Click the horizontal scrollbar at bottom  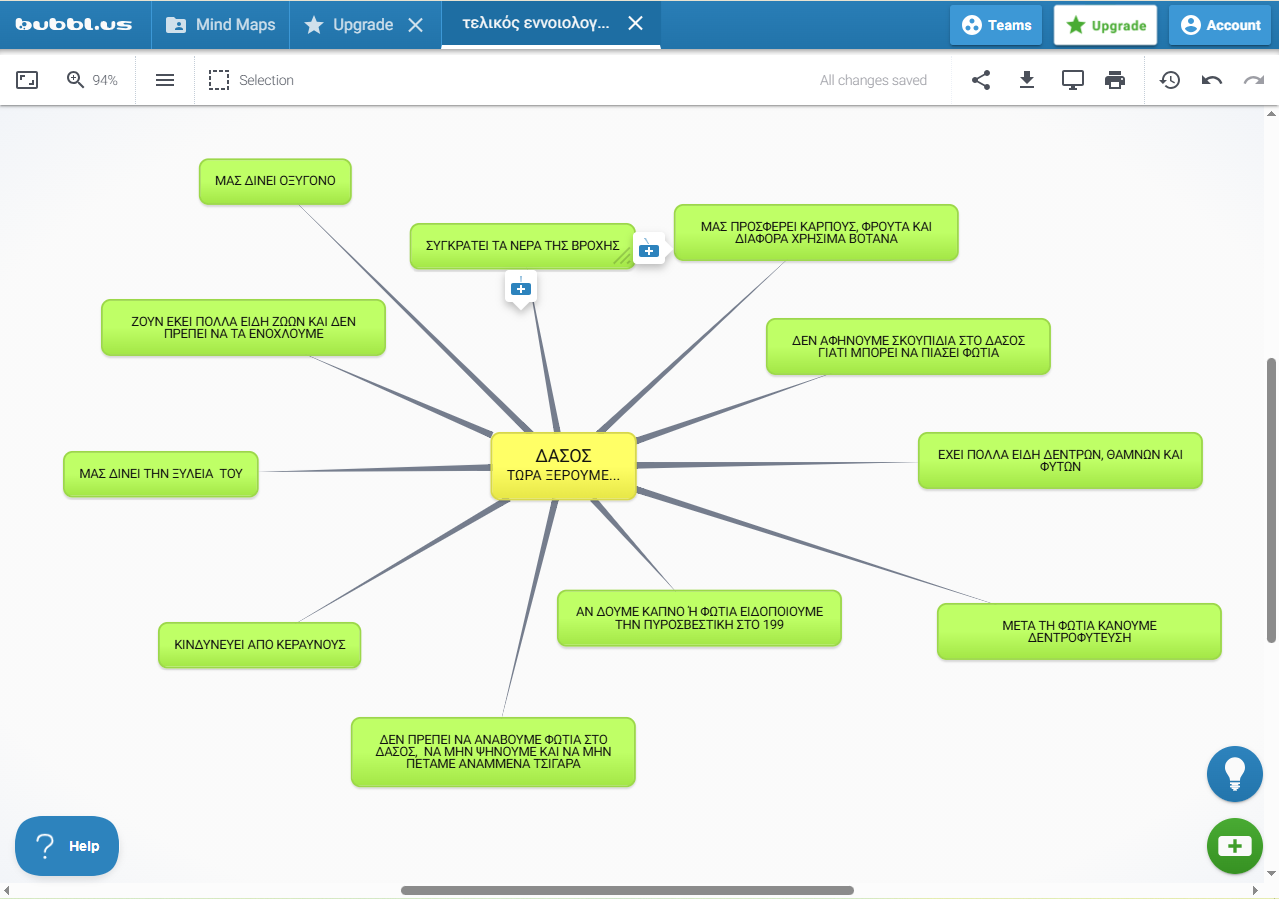click(627, 890)
